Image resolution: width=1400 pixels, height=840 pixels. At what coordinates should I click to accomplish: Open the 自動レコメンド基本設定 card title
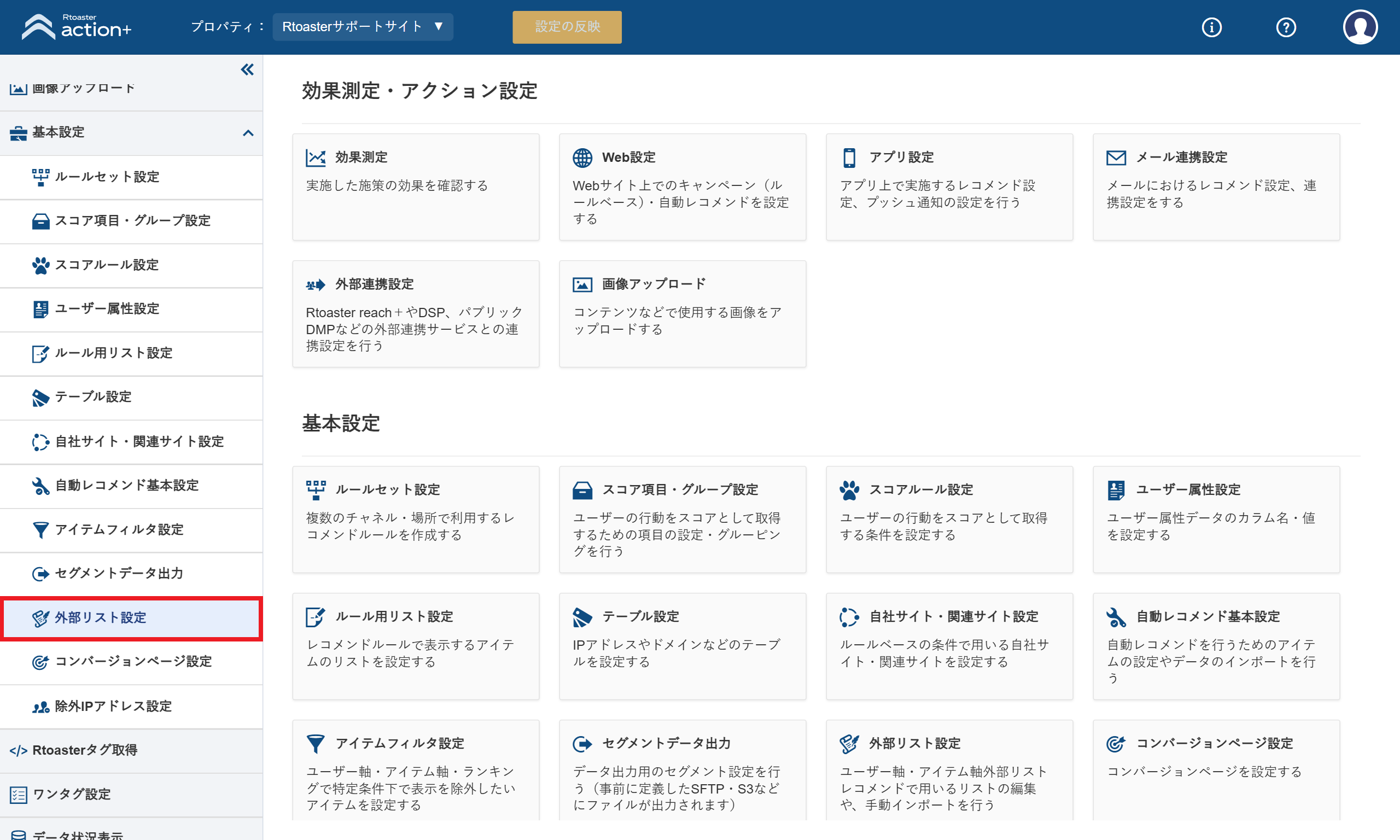pos(1207,616)
